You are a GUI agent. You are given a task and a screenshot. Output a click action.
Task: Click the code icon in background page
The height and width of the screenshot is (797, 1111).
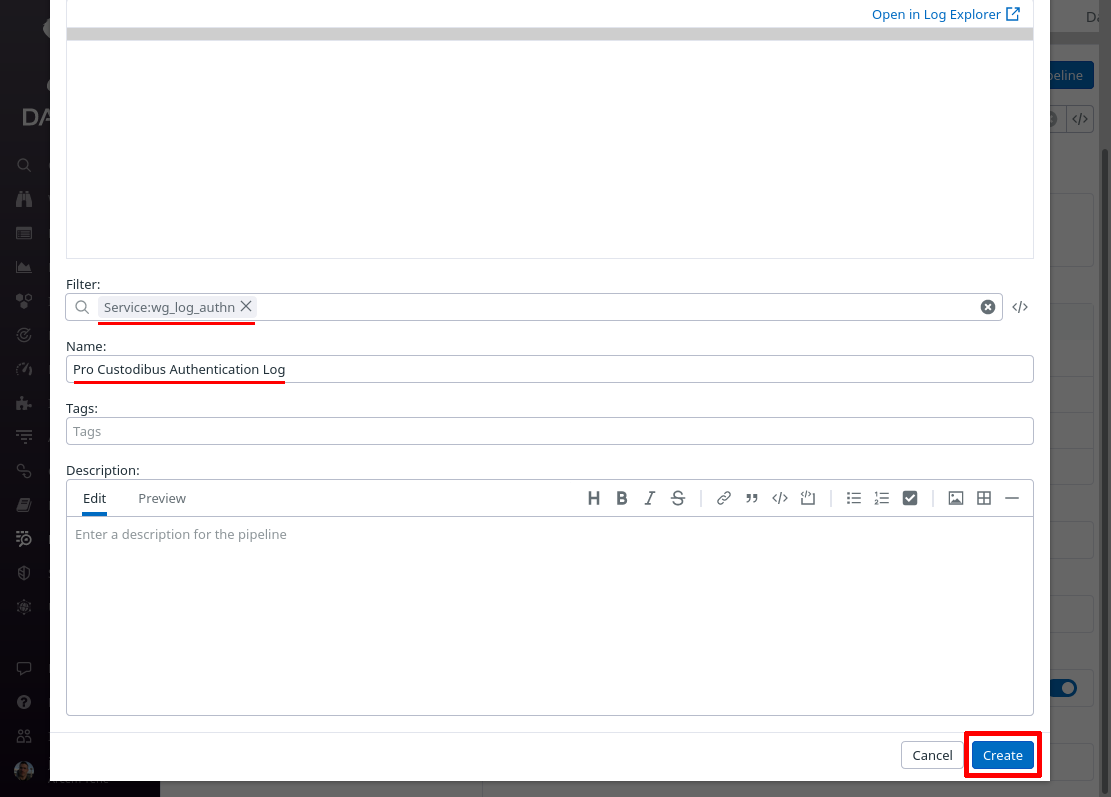(x=1080, y=119)
